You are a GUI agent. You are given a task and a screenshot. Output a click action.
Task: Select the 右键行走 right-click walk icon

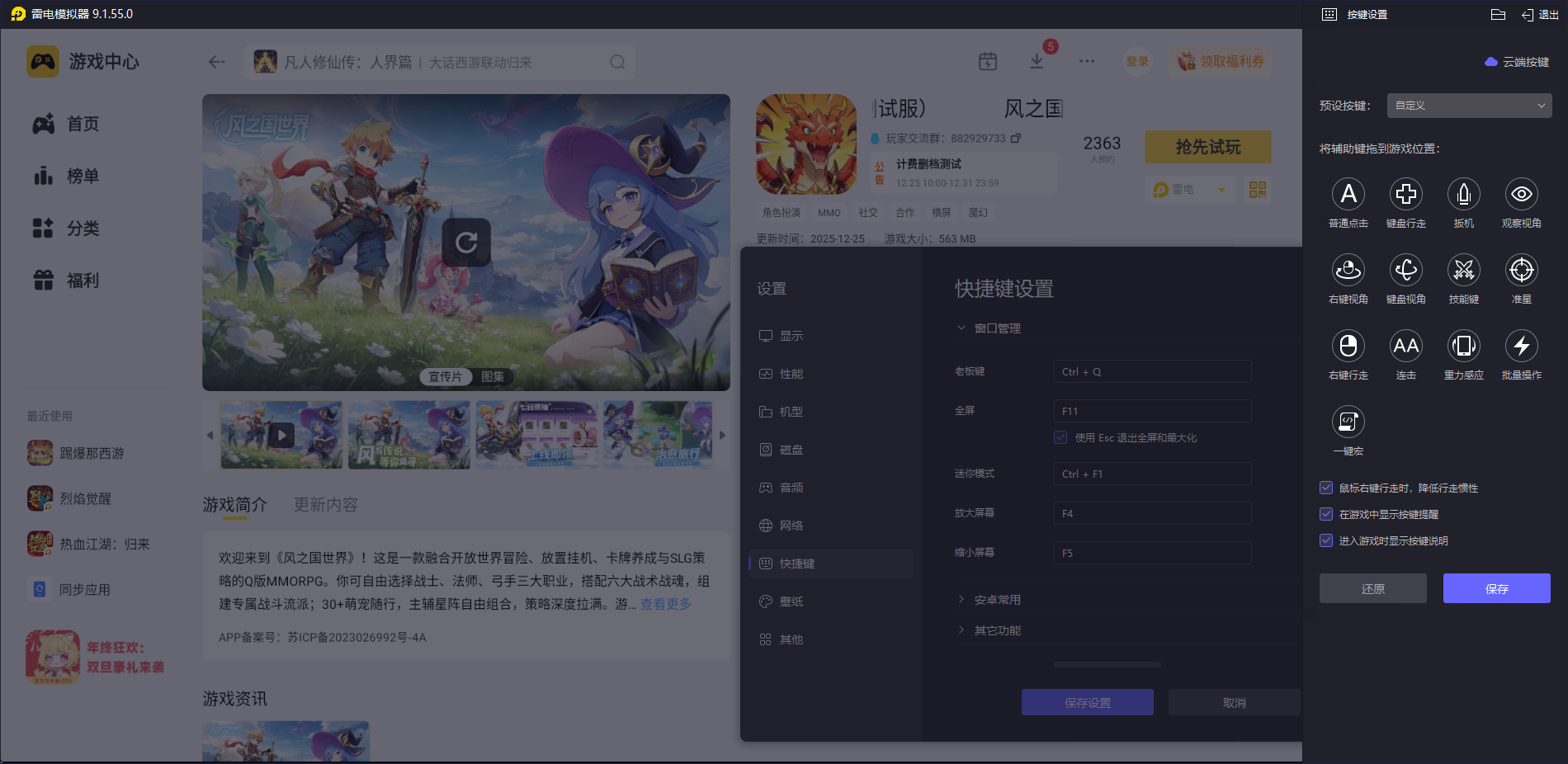tap(1348, 346)
